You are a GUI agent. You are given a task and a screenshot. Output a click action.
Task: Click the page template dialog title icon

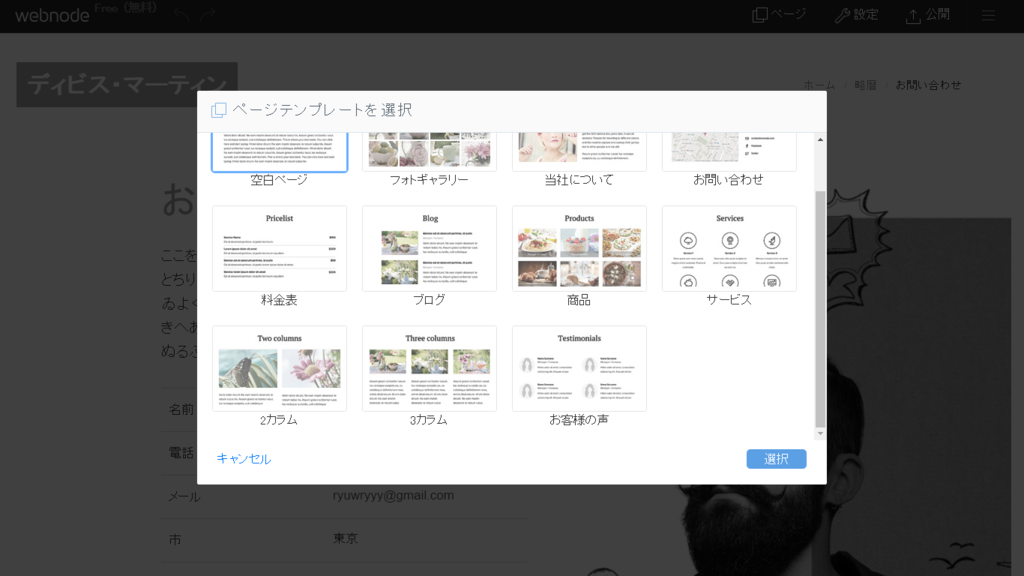click(219, 110)
